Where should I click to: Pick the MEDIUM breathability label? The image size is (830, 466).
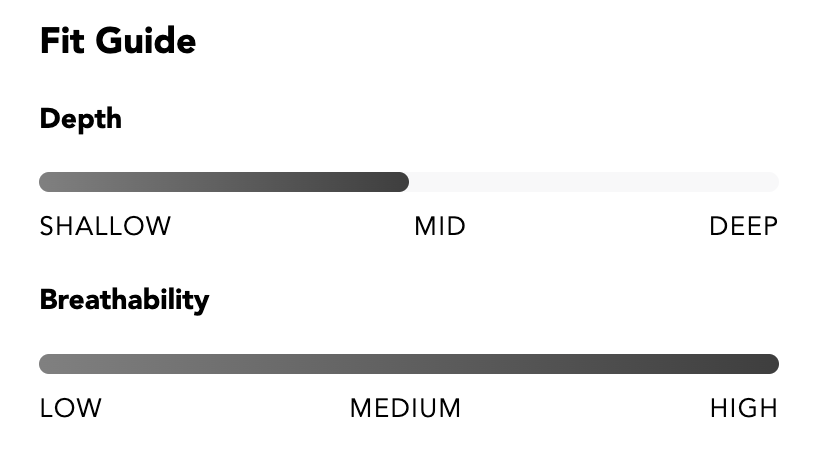[x=405, y=408]
